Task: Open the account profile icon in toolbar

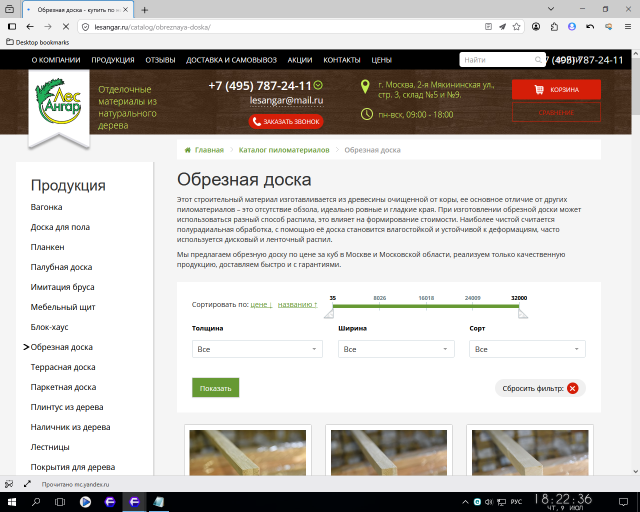Action: [x=536, y=27]
